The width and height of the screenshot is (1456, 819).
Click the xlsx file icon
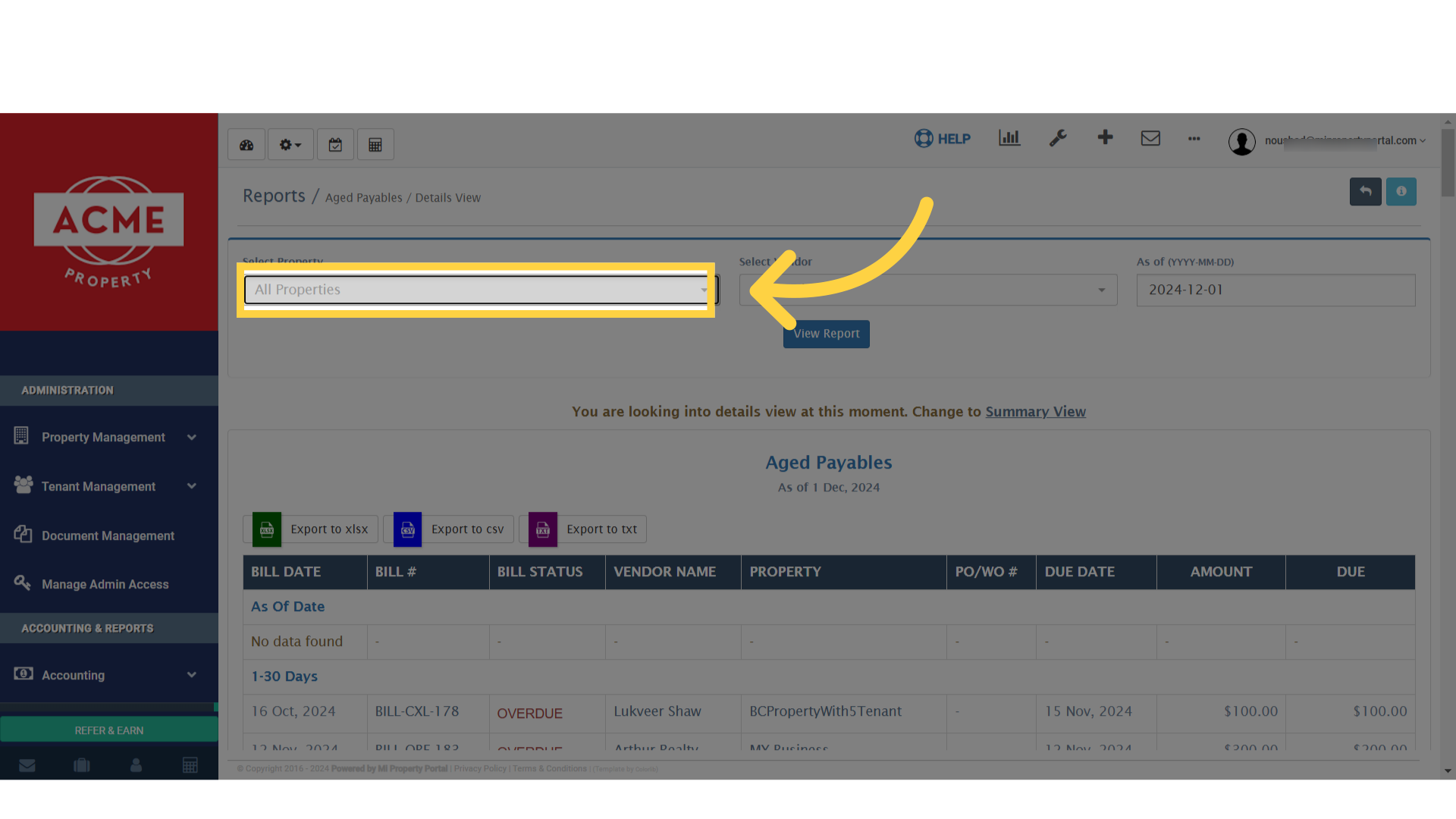267,529
